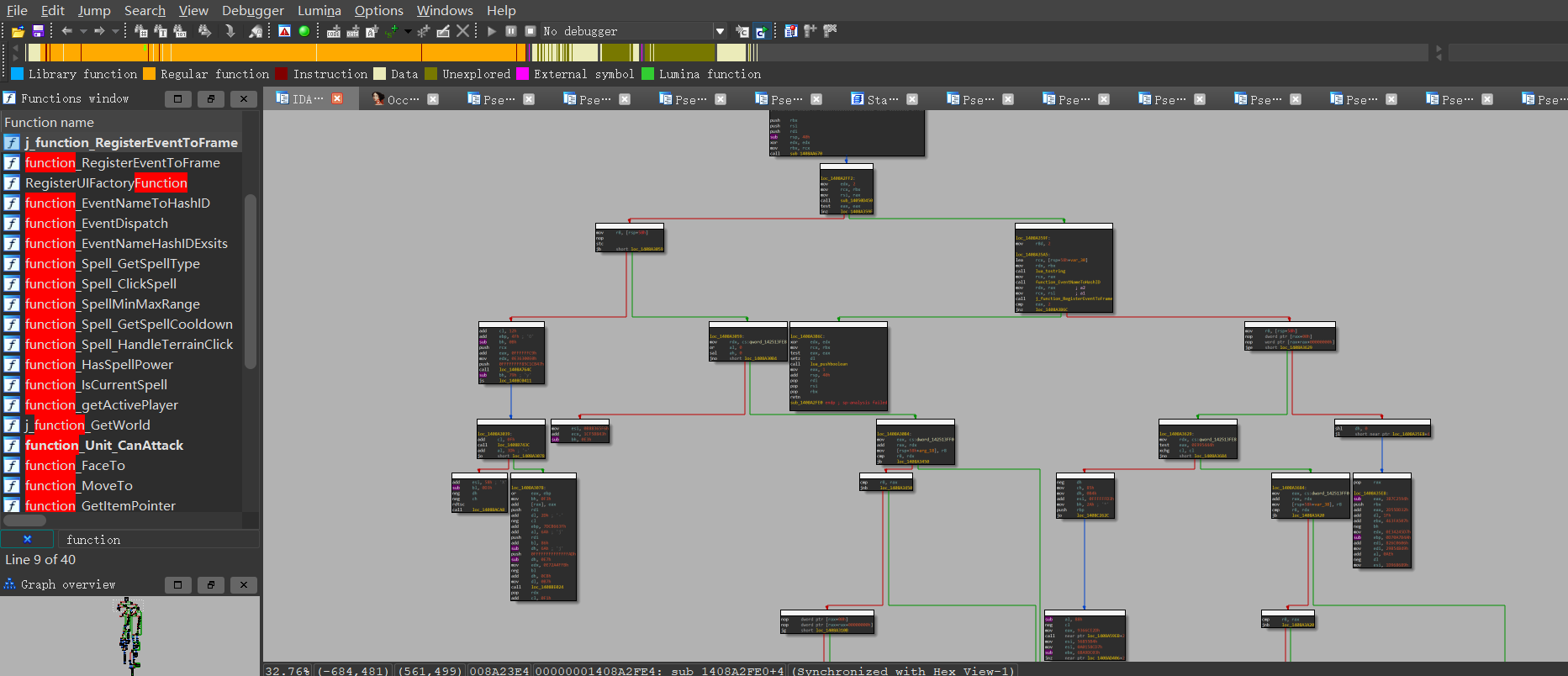The width and height of the screenshot is (1568, 676).
Task: Click the Functions window f icon
Action: point(9,98)
